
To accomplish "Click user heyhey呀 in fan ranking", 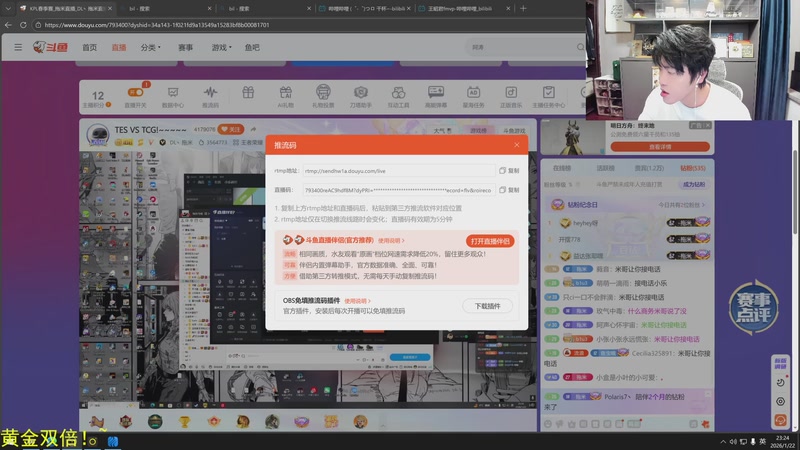I will 585,223.
